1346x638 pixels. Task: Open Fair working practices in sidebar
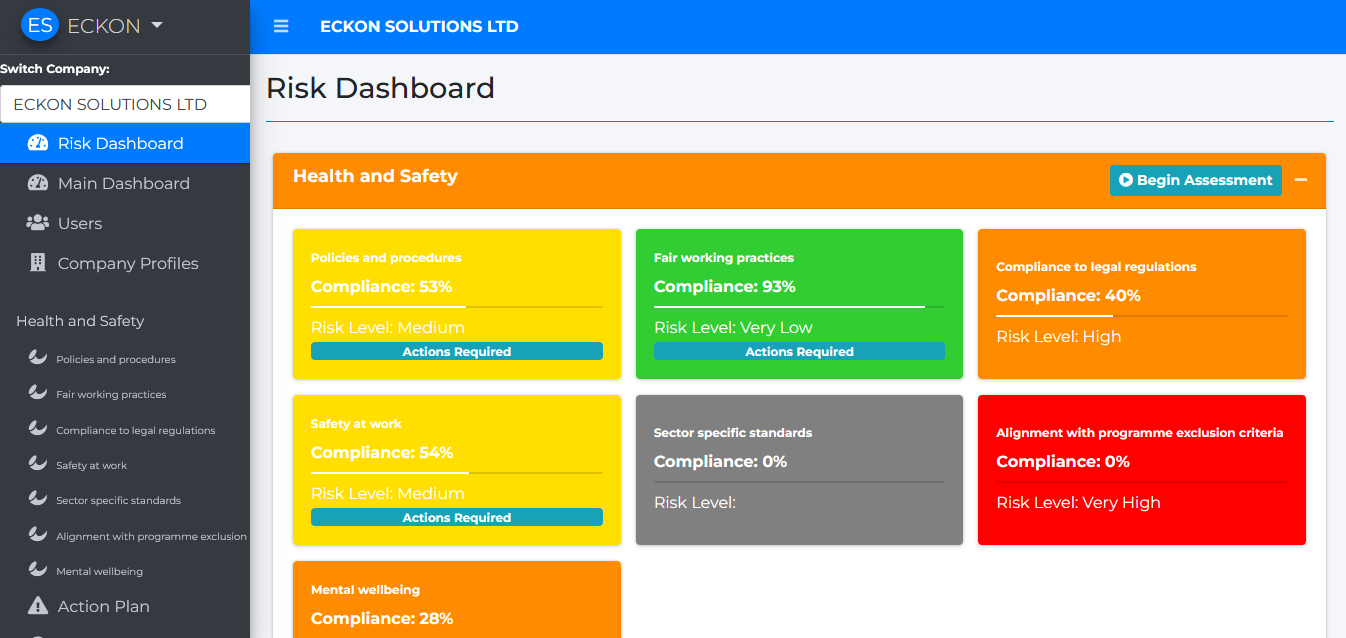(x=111, y=394)
